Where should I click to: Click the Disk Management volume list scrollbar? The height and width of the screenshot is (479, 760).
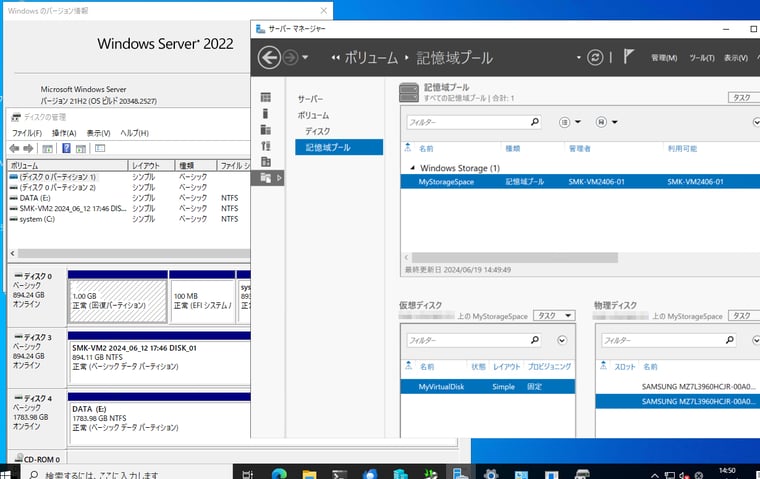pos(134,253)
